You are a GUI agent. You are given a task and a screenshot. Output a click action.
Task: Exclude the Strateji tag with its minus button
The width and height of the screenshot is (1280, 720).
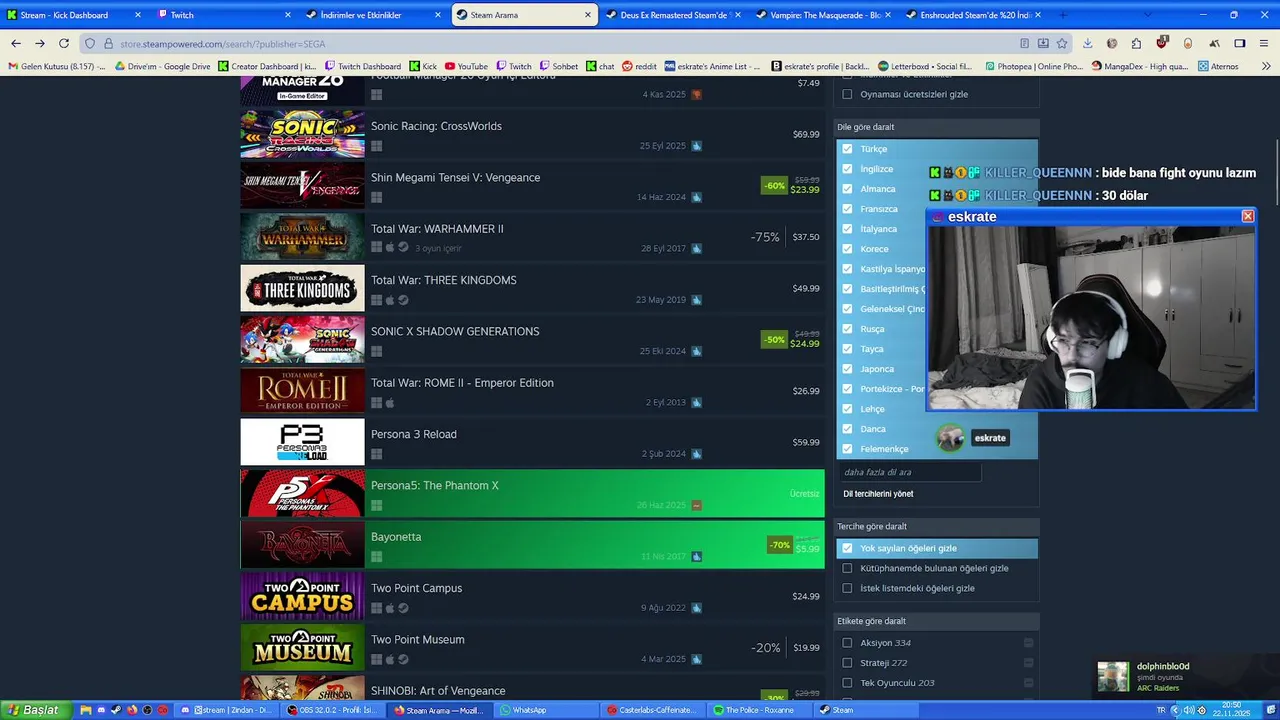1028,663
